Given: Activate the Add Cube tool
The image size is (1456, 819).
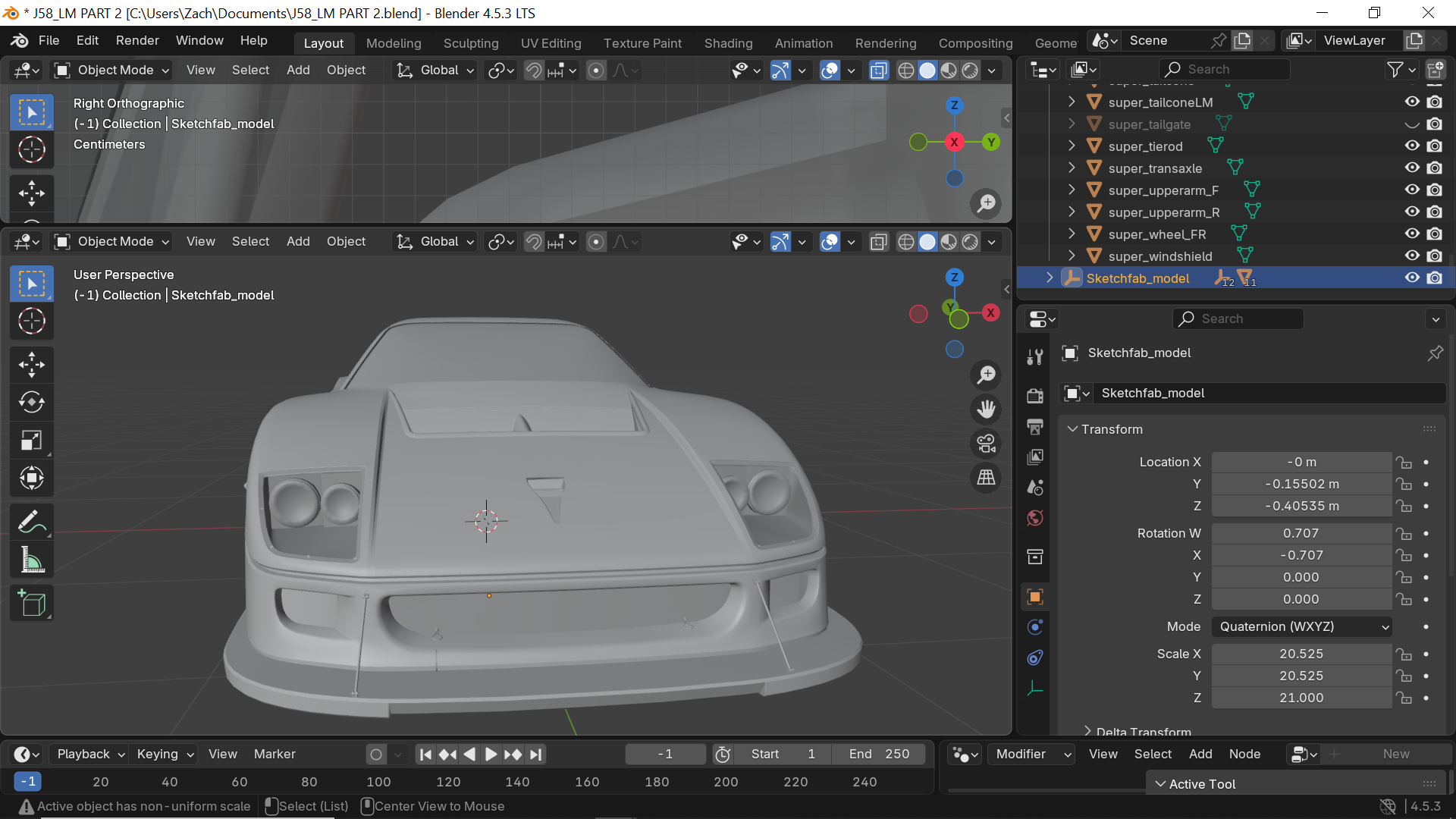Looking at the screenshot, I should (31, 604).
